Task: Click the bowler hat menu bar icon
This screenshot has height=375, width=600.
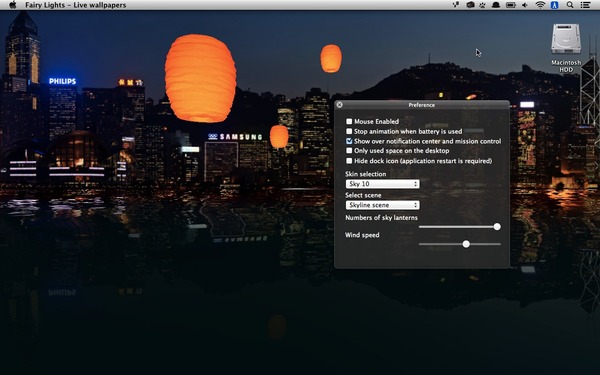Action: 496,5
